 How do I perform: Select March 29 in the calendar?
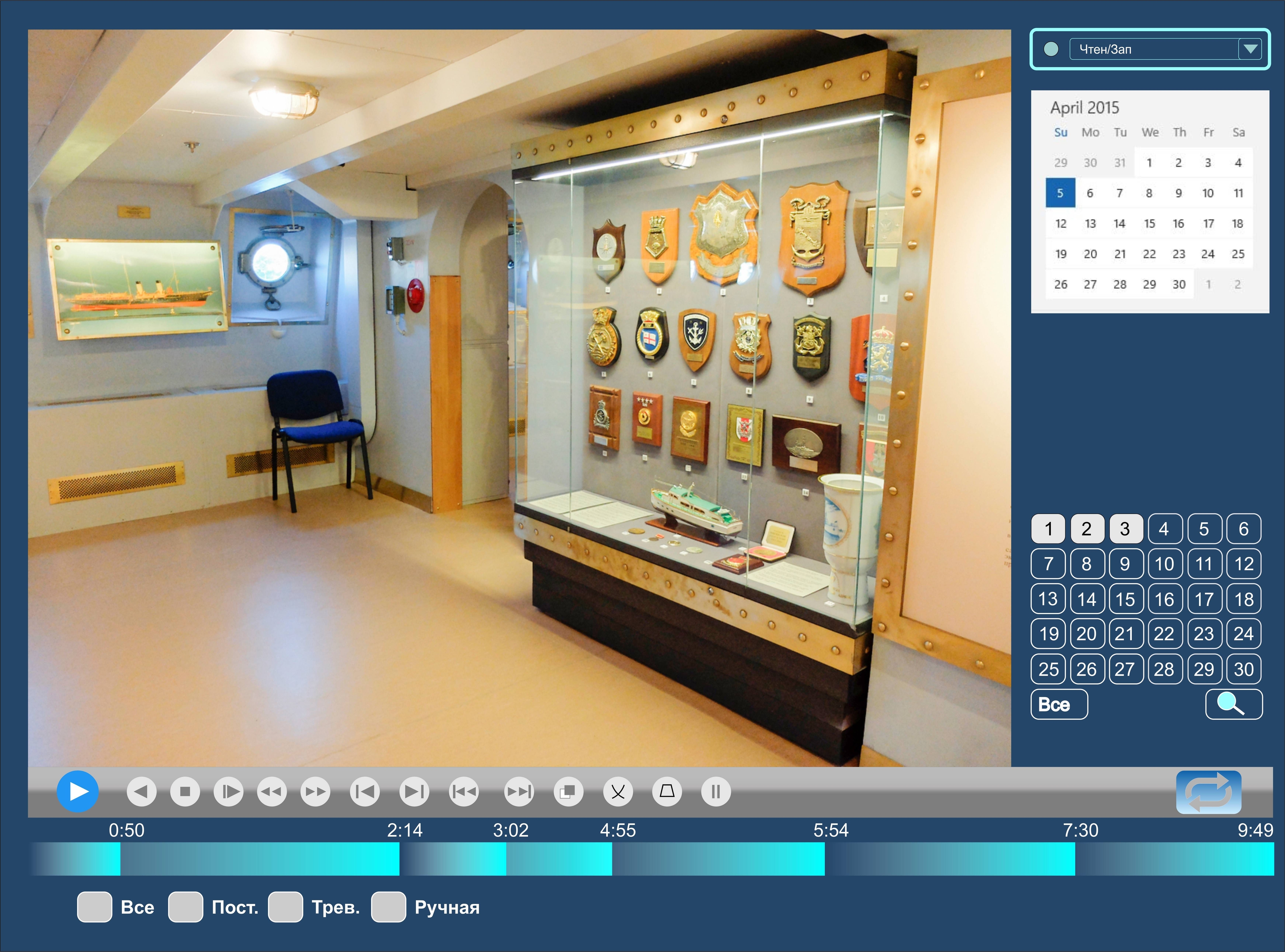1060,163
